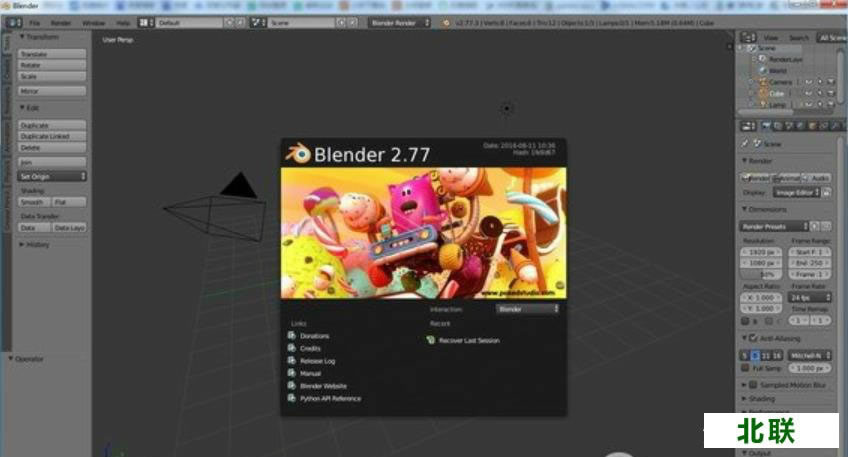This screenshot has height=457, width=848.
Task: Open the File menu
Action: (x=35, y=23)
